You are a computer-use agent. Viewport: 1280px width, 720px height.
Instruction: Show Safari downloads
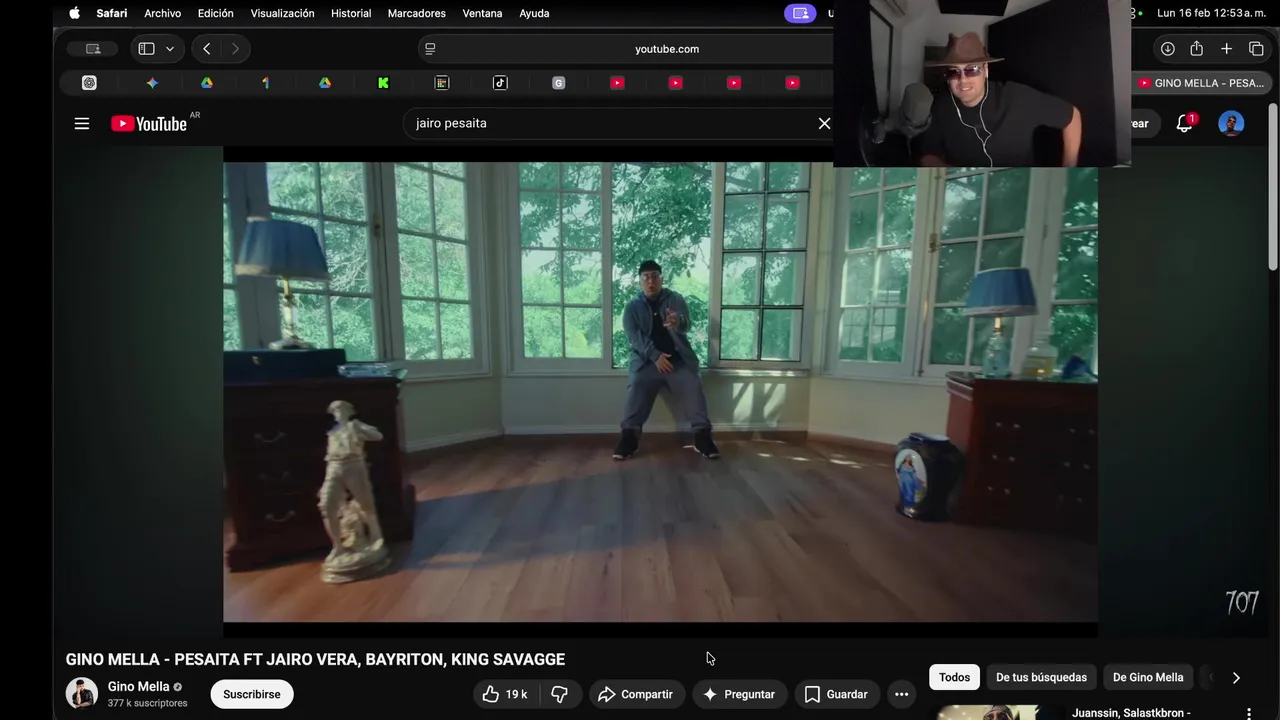1167,48
